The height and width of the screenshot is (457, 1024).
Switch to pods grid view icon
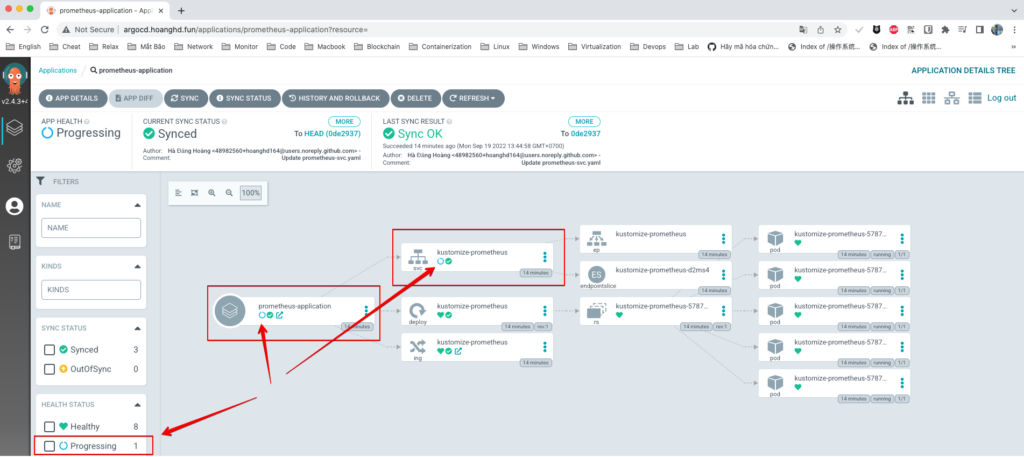click(x=929, y=98)
